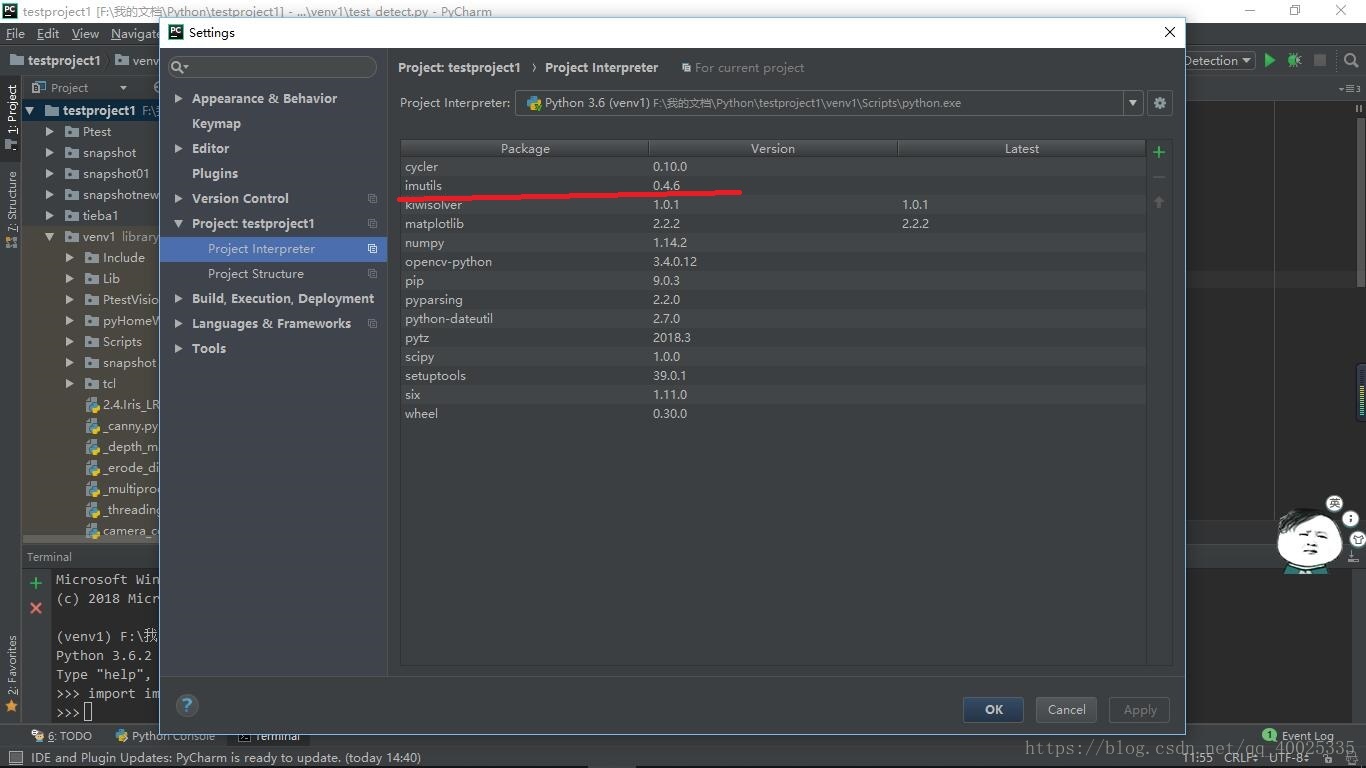This screenshot has width=1366, height=768.
Task: Open the Event Log
Action: (x=1298, y=736)
